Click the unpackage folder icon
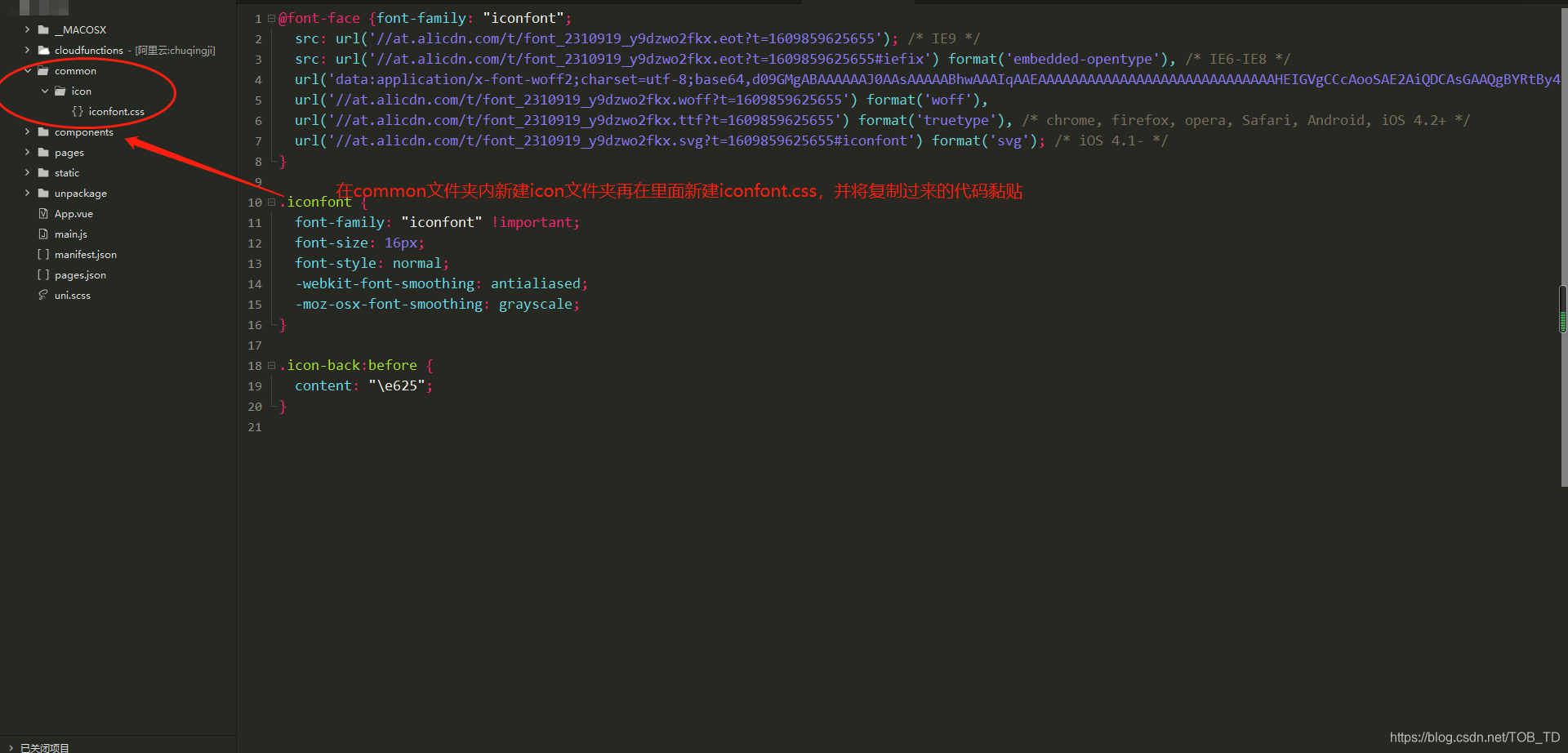 click(x=43, y=194)
